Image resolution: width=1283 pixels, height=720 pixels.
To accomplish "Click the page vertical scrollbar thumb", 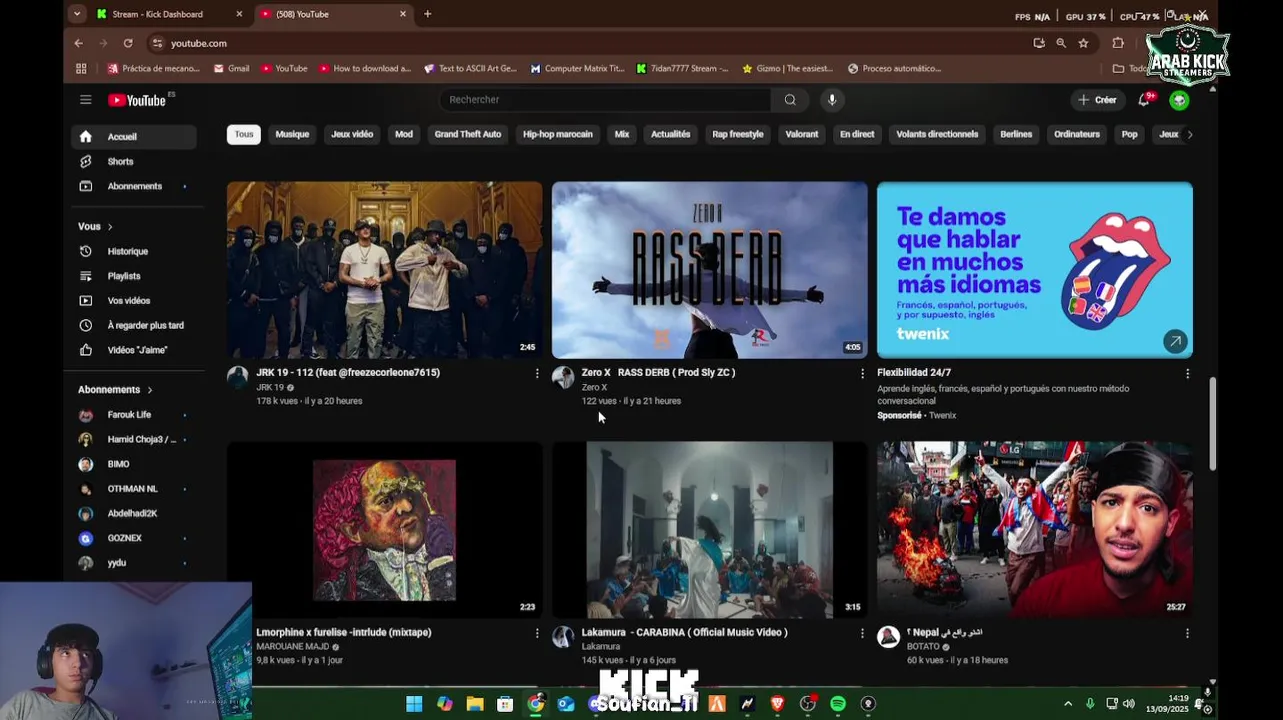I will 1212,423.
